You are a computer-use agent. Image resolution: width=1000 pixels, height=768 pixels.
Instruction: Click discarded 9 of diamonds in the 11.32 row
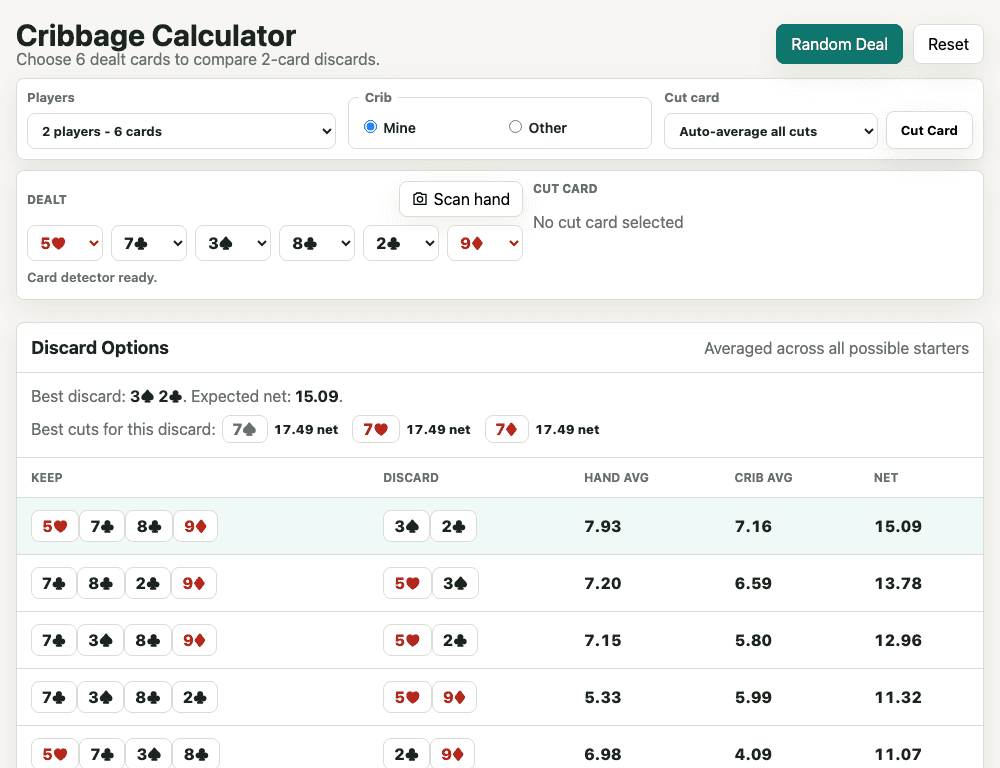click(x=454, y=697)
